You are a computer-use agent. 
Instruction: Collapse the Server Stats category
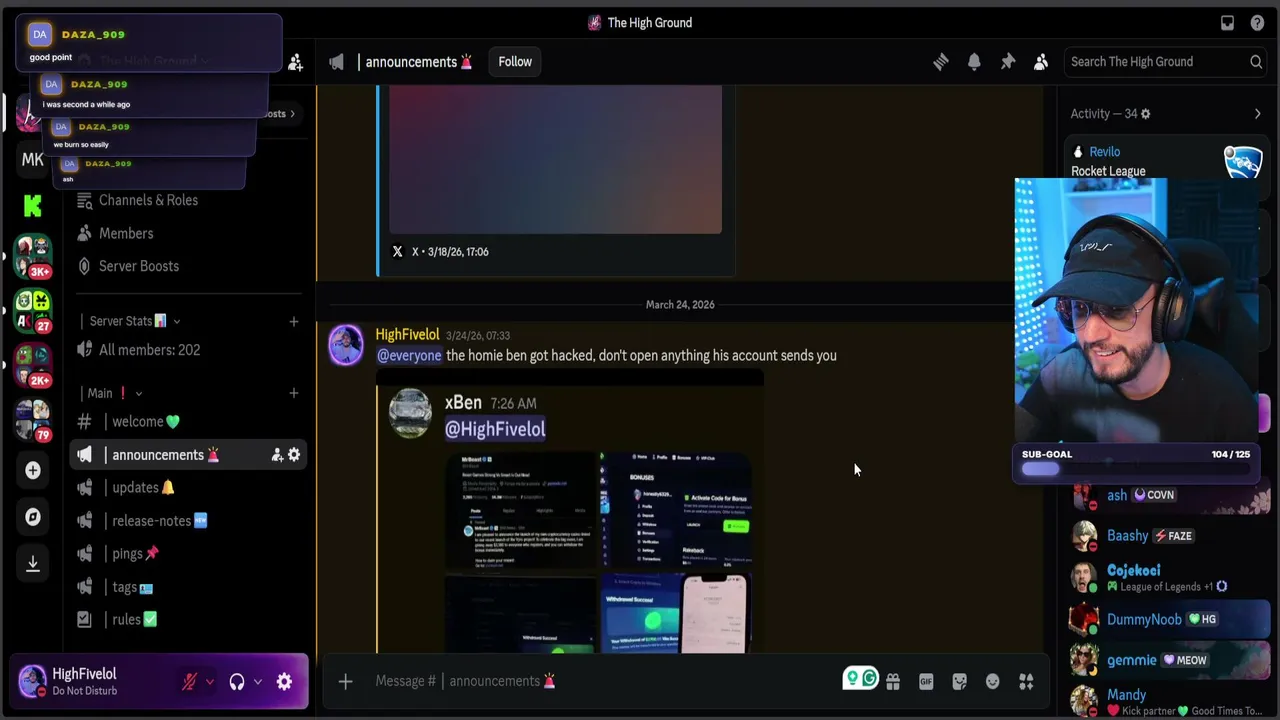pos(135,321)
